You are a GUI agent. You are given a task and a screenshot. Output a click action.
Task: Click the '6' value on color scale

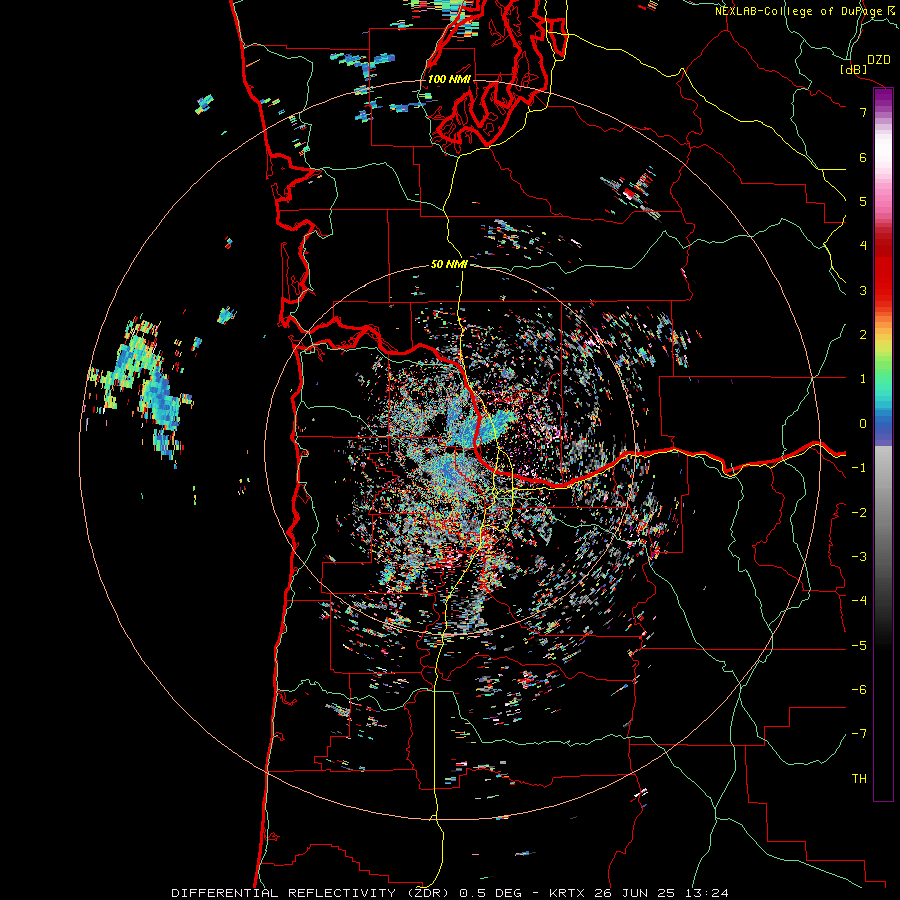[x=863, y=157]
